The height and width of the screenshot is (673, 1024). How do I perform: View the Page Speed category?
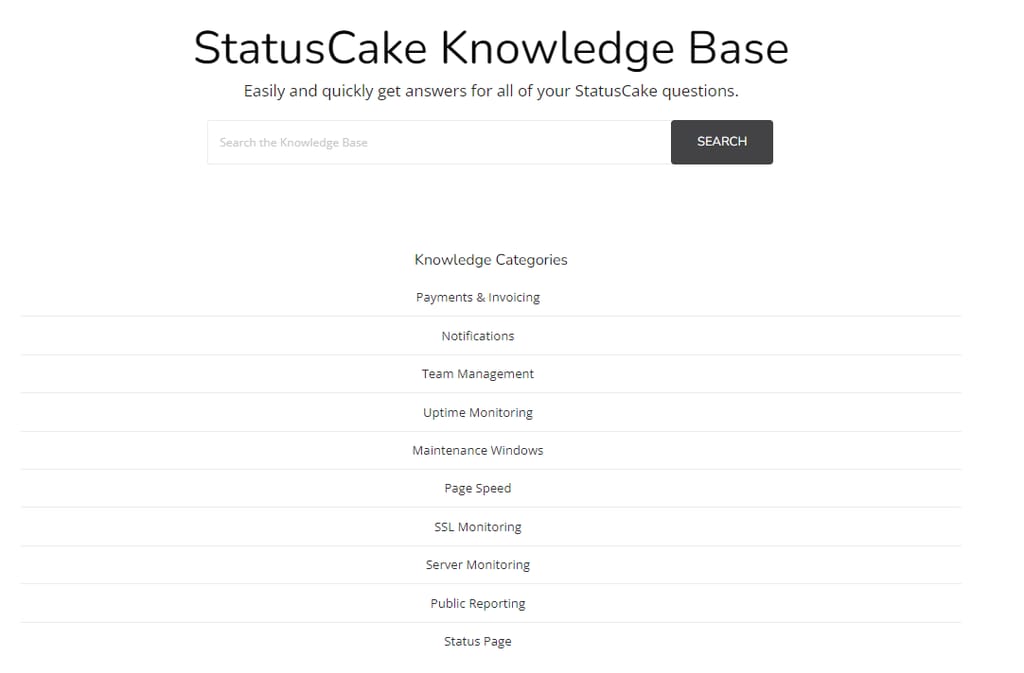point(478,488)
